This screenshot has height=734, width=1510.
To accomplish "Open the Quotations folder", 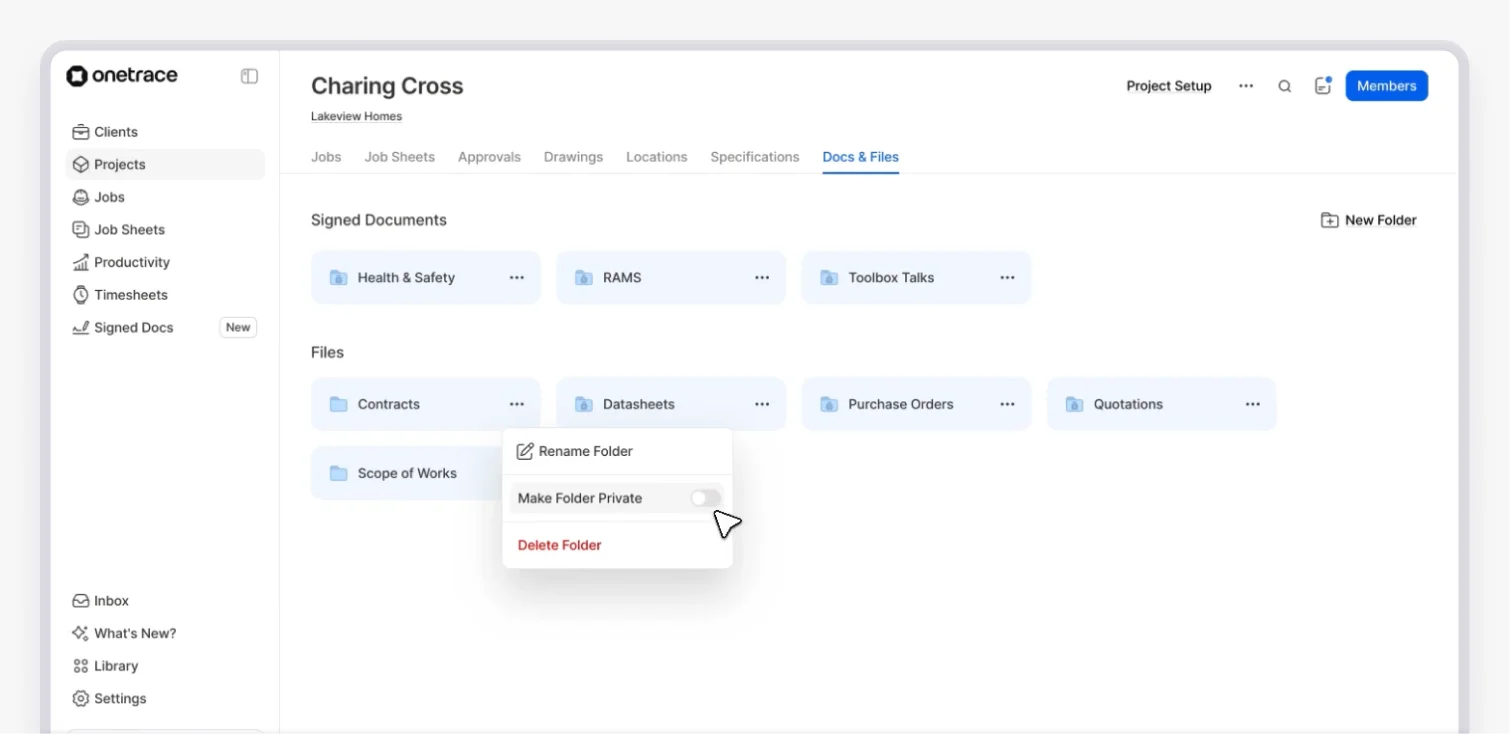I will (x=1161, y=404).
